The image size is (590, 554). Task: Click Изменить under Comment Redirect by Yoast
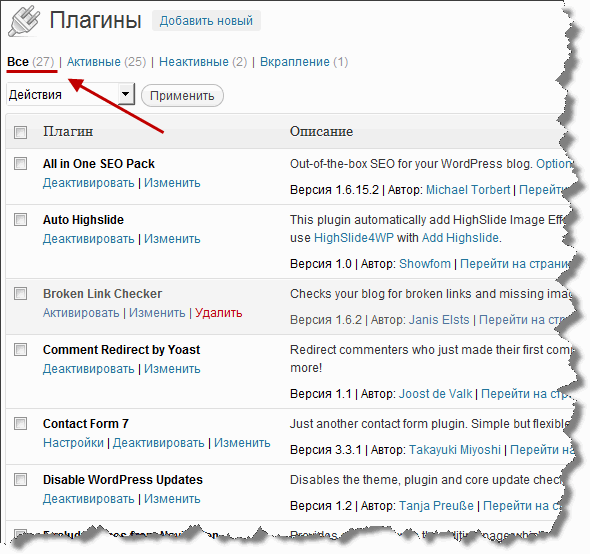pyautogui.click(x=172, y=368)
